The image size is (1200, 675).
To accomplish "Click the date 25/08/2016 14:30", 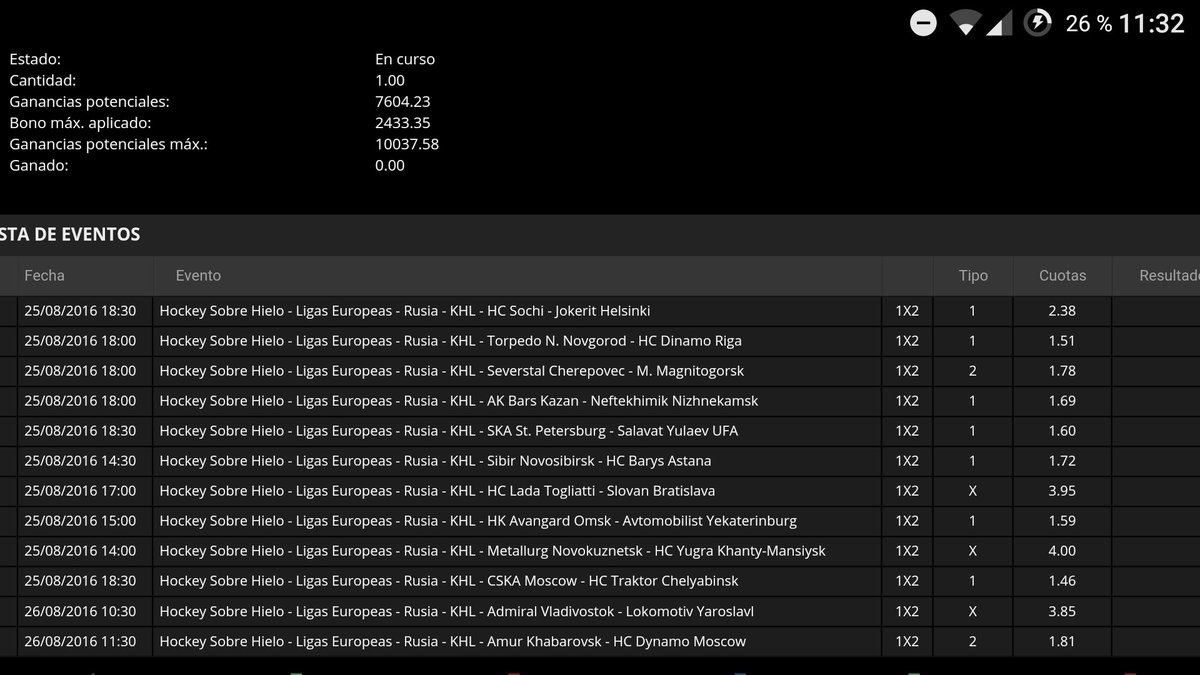I will pos(80,461).
